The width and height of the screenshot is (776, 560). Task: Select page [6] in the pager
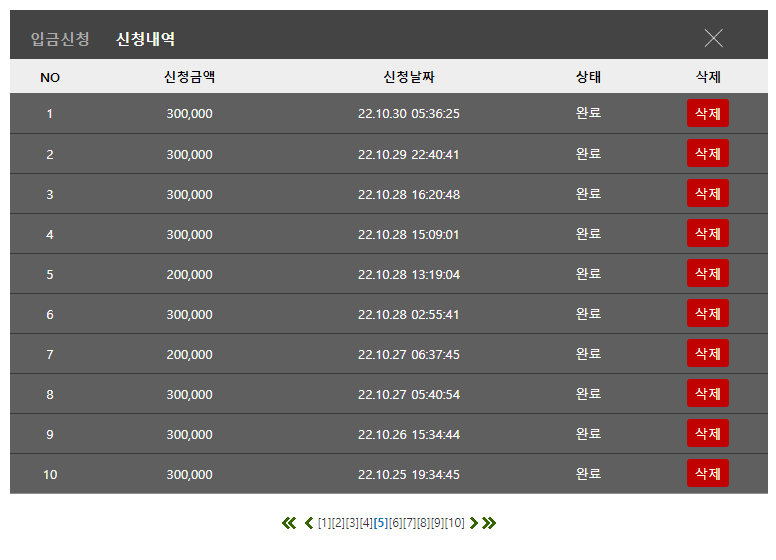[x=395, y=523]
